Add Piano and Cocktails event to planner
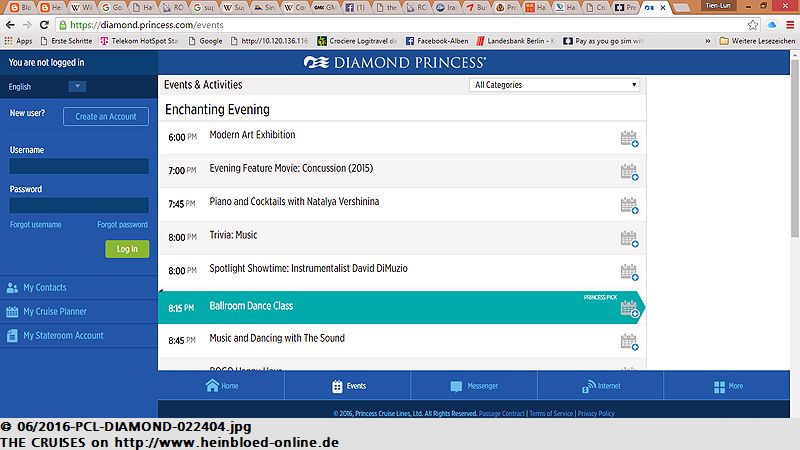 click(629, 205)
